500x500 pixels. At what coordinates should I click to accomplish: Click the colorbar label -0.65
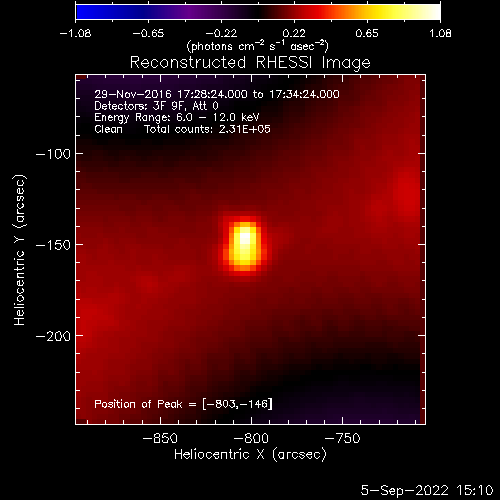(x=148, y=33)
